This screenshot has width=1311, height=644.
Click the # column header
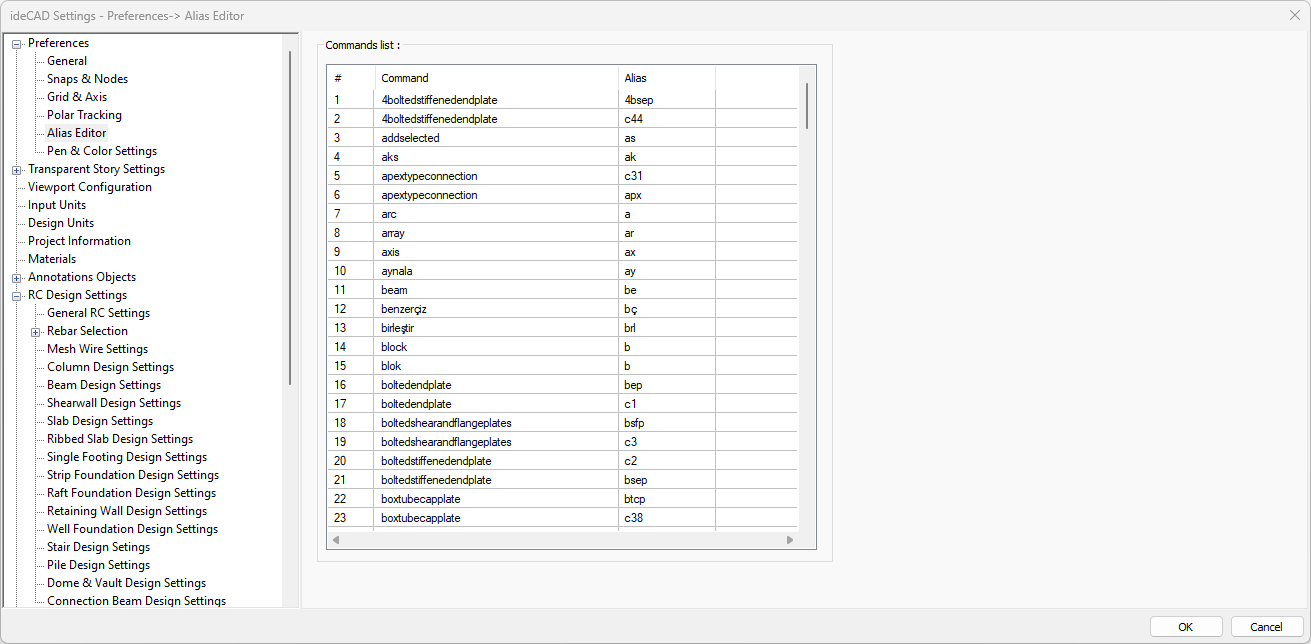coord(351,78)
